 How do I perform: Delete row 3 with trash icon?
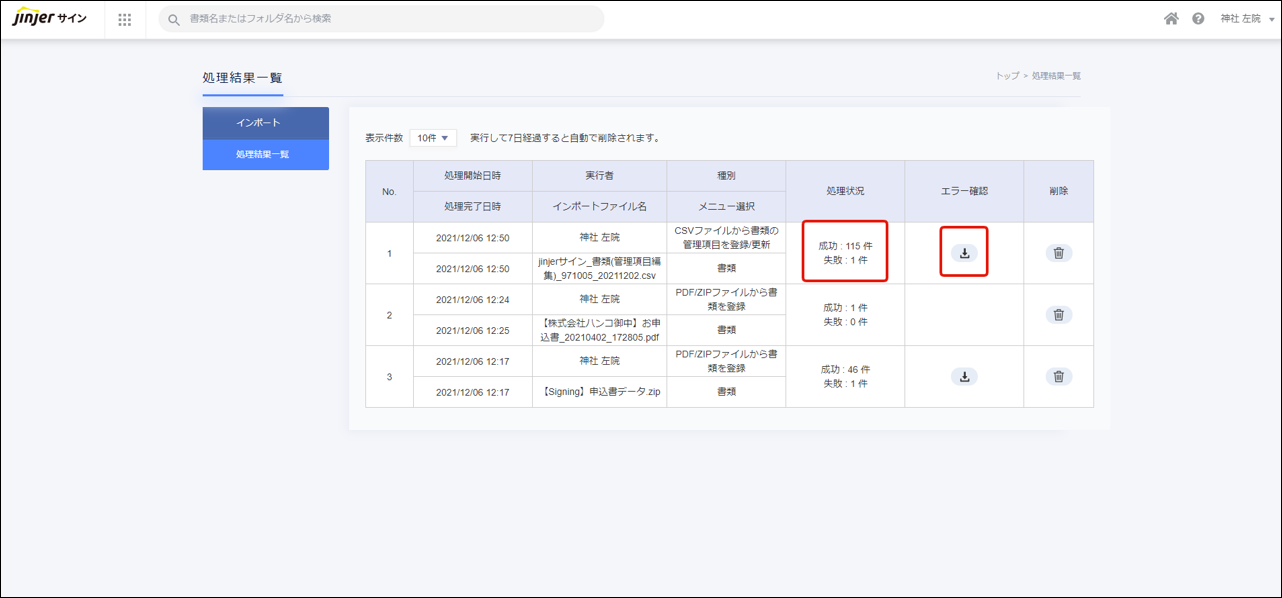point(1058,377)
